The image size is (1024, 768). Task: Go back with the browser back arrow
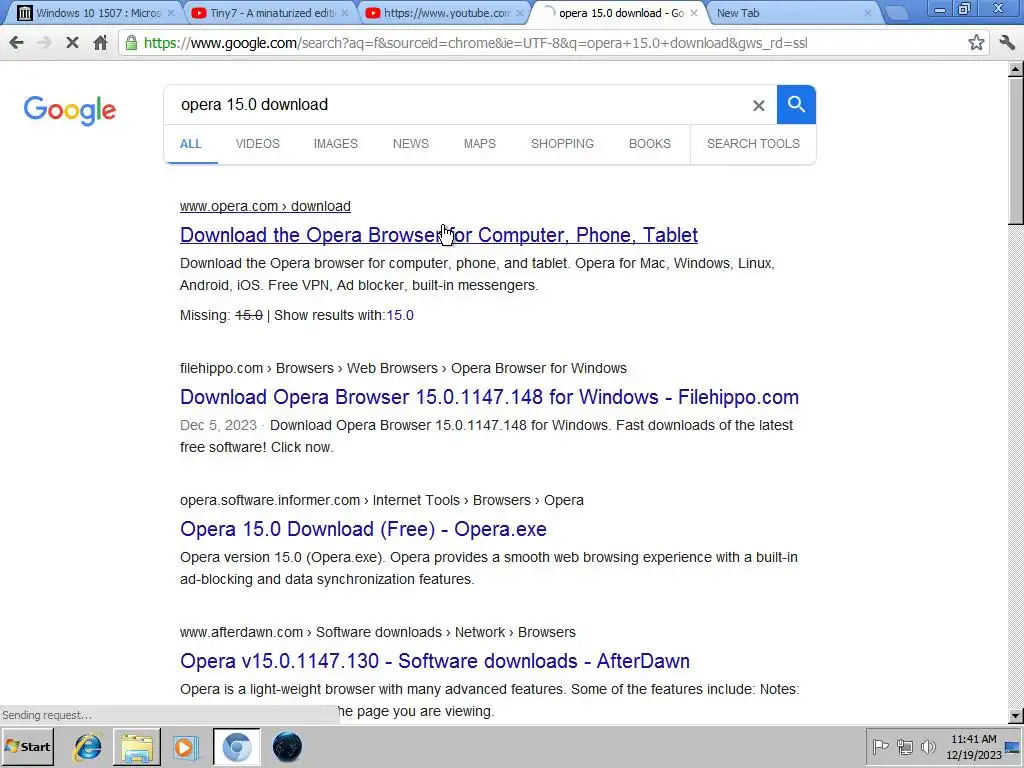tap(16, 43)
